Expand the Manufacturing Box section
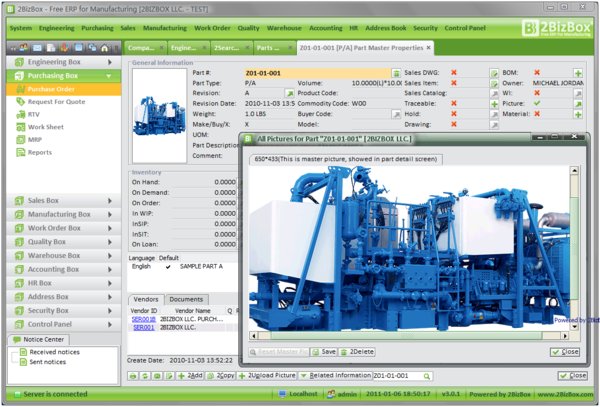 (x=60, y=214)
